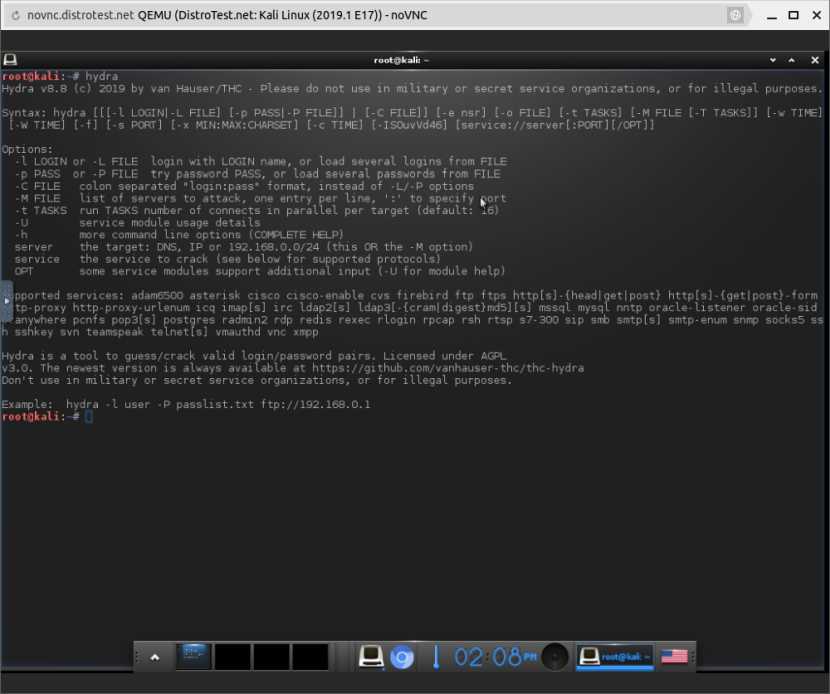Switch to the second virtual desktop in the pager
The height and width of the screenshot is (694, 830).
pos(232,657)
